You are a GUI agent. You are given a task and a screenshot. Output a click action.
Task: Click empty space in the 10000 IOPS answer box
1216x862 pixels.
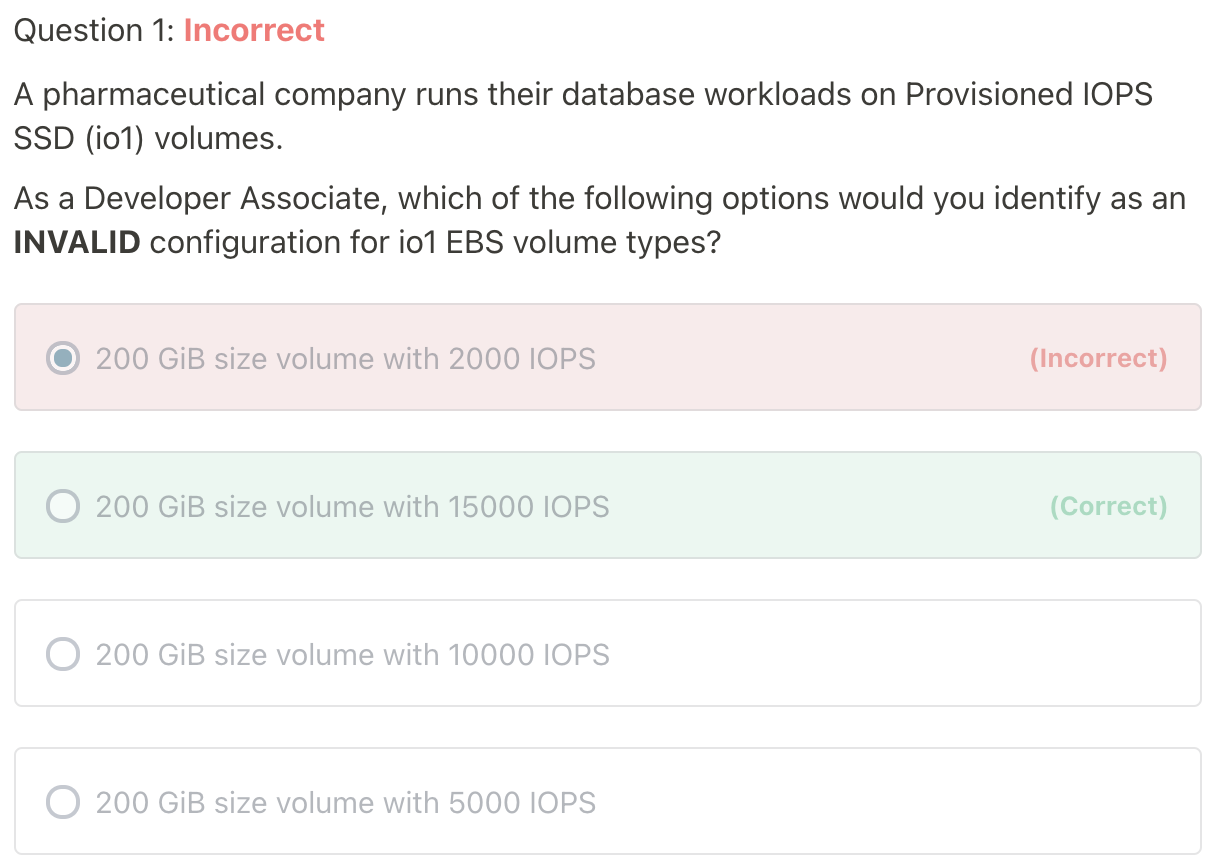[x=900, y=654]
